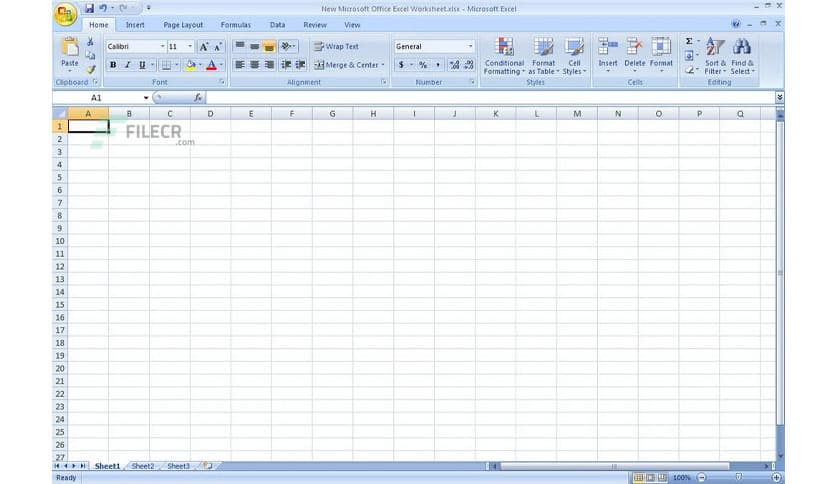The image size is (836, 484).
Task: Apply the red Font Color
Action: click(x=211, y=65)
